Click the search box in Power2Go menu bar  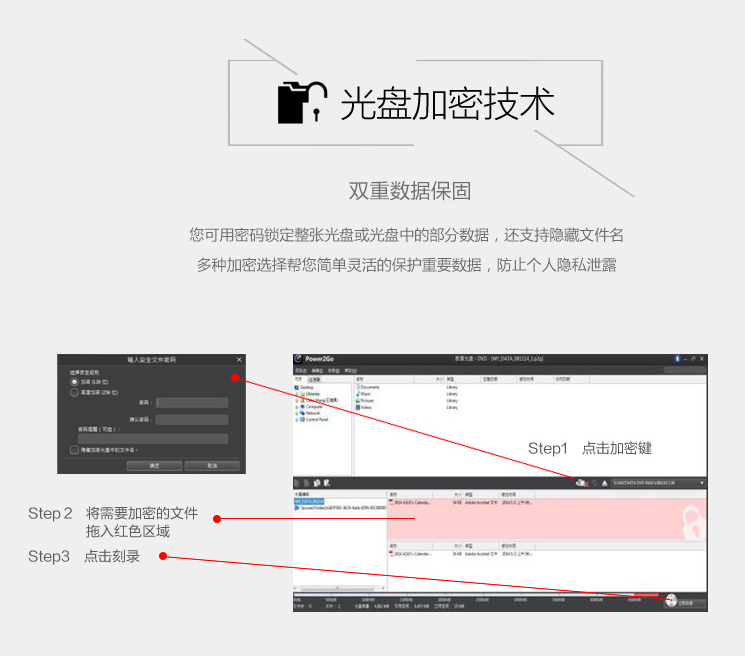(x=684, y=370)
